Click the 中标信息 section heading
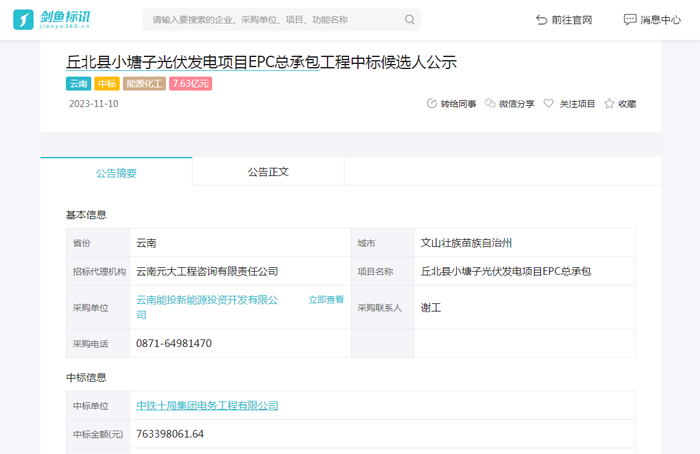 click(x=86, y=378)
